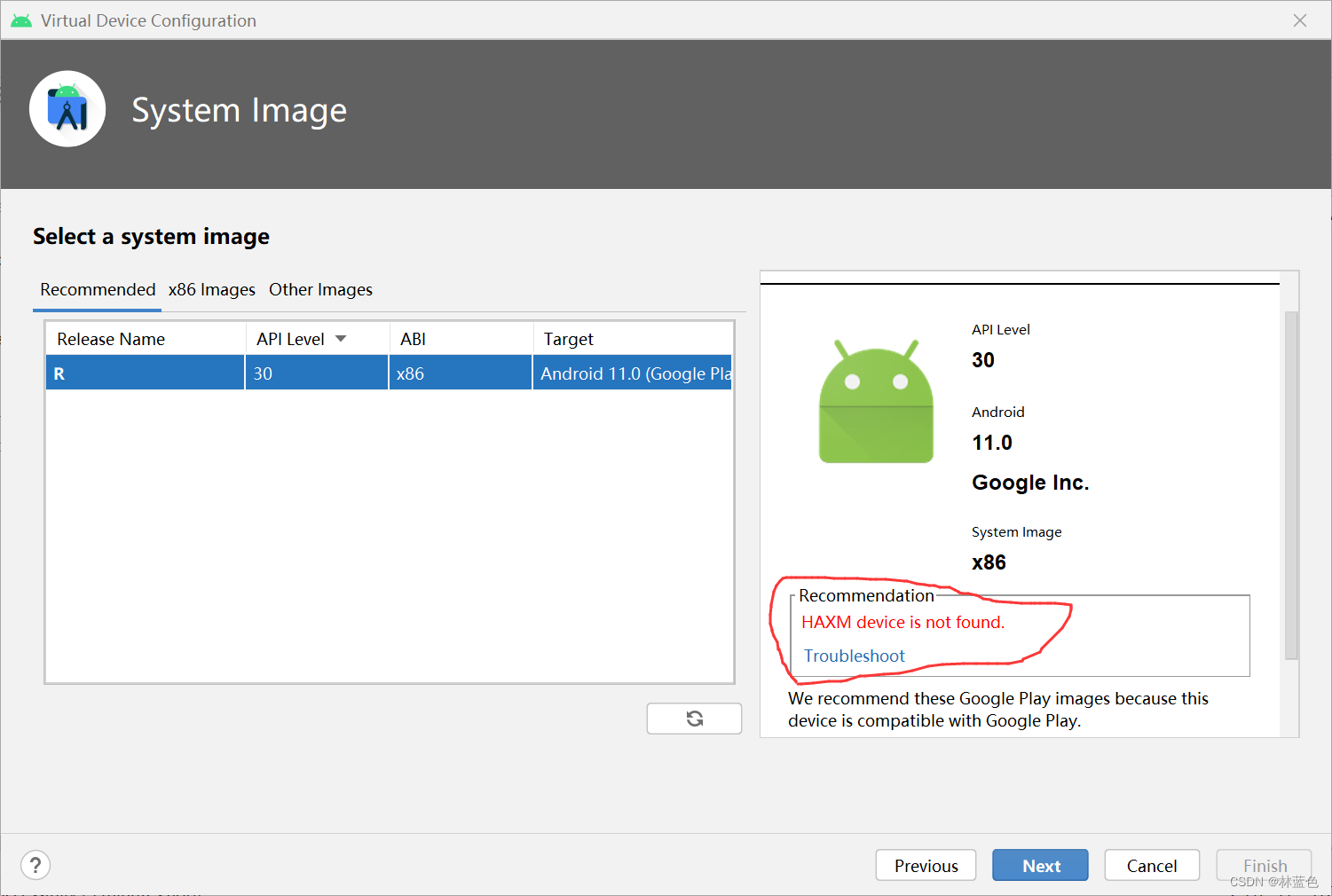Click the green Android logo beside dialog title
The height and width of the screenshot is (896, 1332).
[20, 20]
